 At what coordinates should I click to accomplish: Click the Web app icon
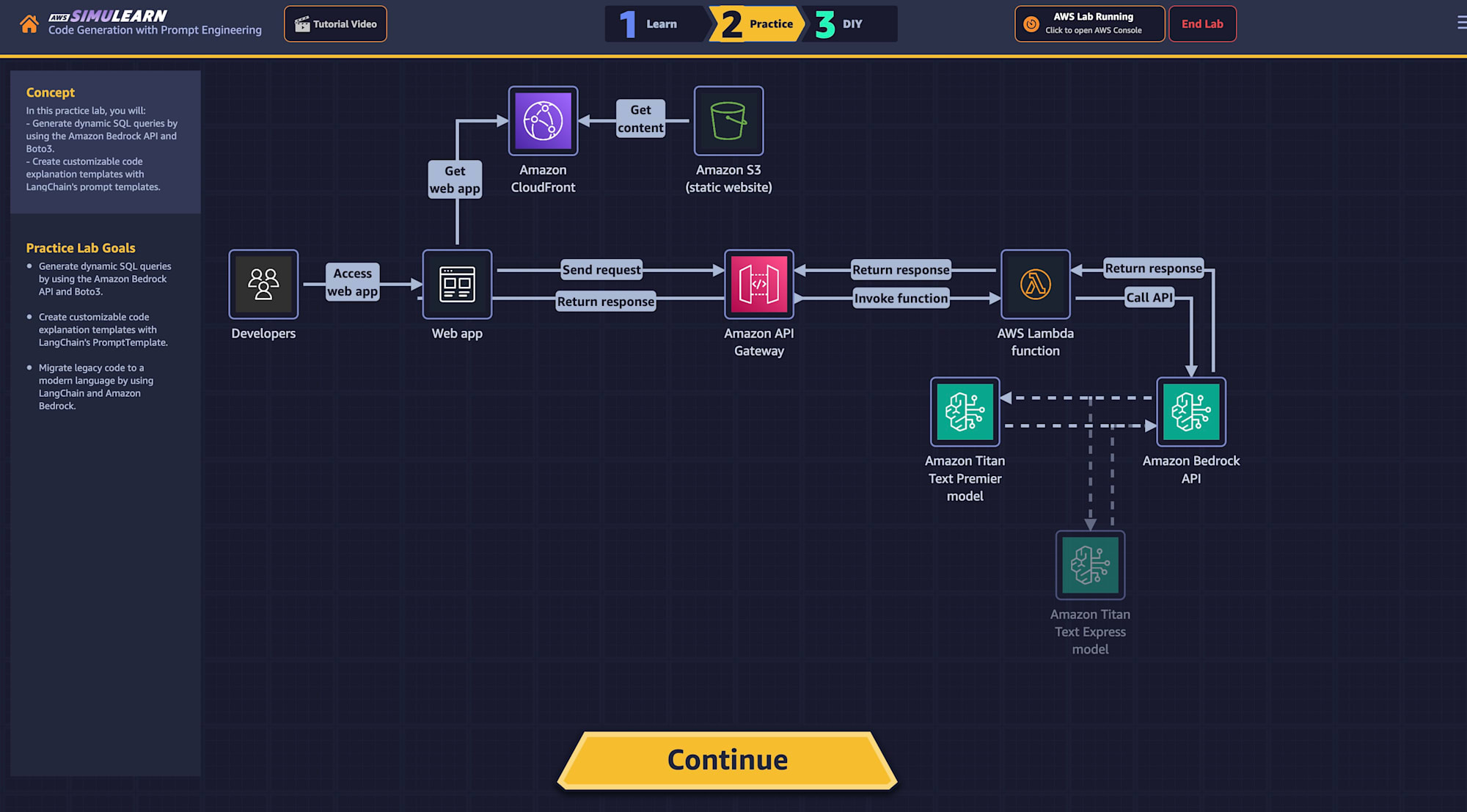click(x=457, y=284)
